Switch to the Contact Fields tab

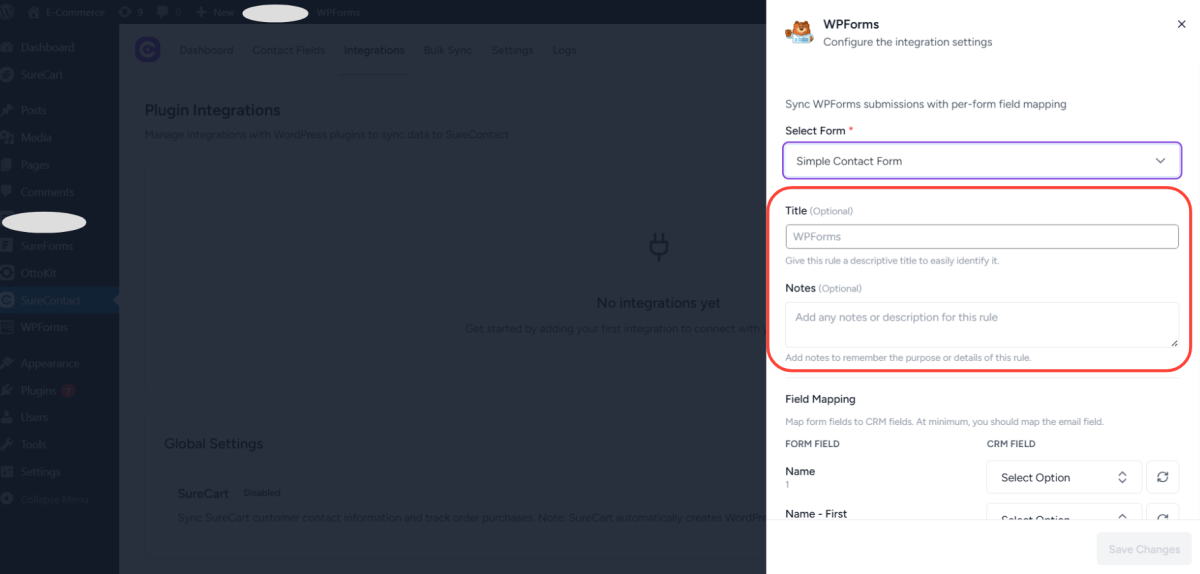tap(288, 50)
